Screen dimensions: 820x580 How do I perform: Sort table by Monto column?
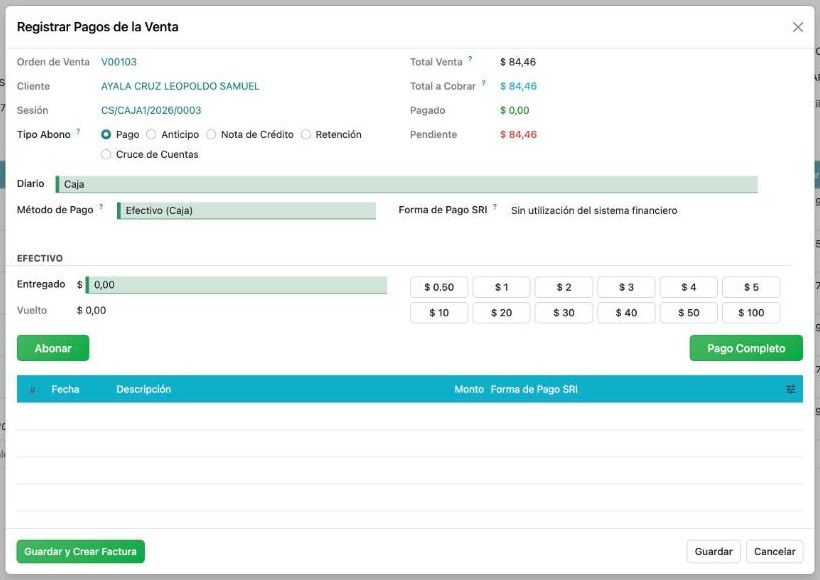pyautogui.click(x=469, y=389)
